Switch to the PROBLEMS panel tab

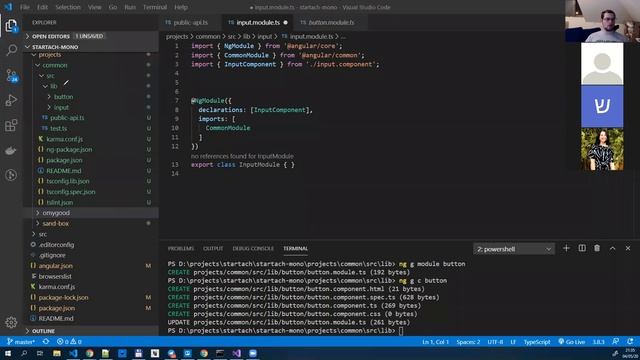click(x=181, y=249)
